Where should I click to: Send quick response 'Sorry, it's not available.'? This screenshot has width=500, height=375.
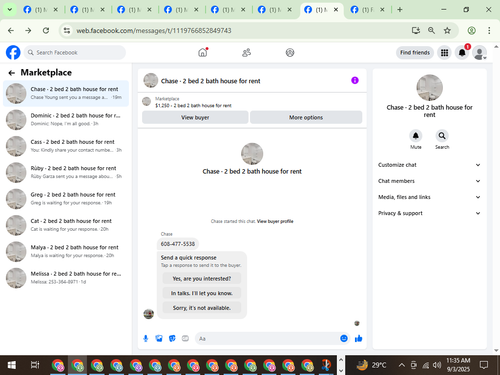[202, 308]
